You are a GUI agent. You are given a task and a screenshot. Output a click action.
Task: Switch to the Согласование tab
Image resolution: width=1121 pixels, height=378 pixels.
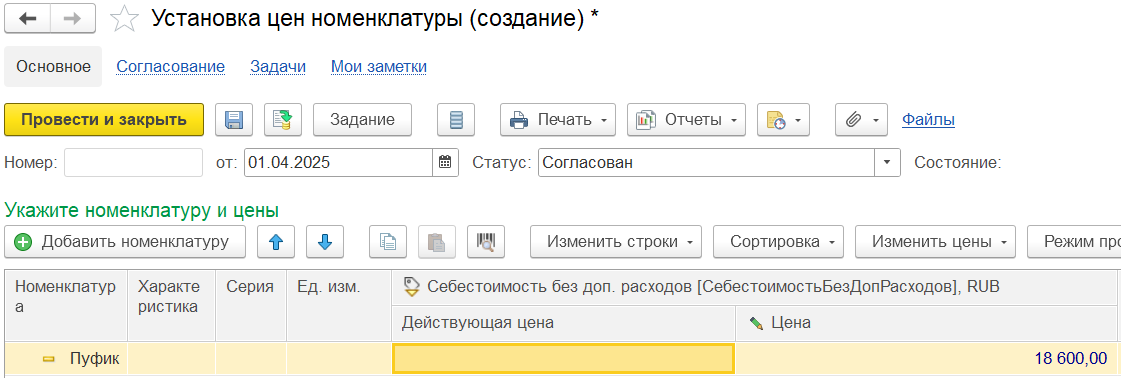pos(171,66)
